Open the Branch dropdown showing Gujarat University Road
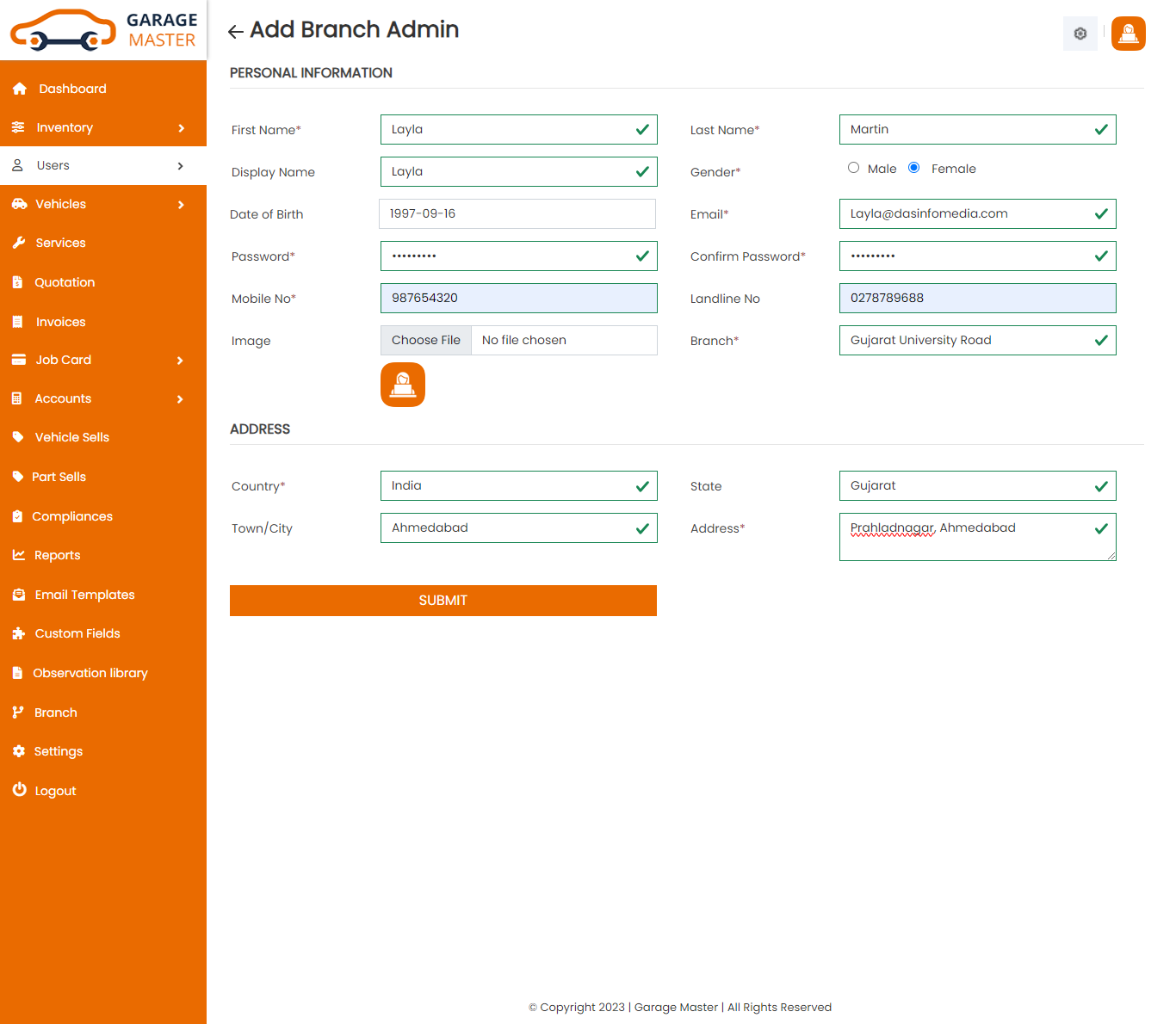The height and width of the screenshot is (1024, 1176). [x=977, y=341]
